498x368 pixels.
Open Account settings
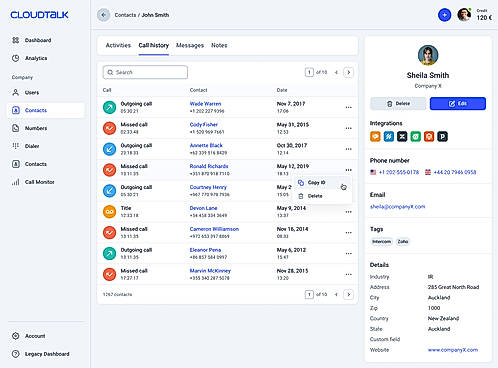tap(29, 336)
